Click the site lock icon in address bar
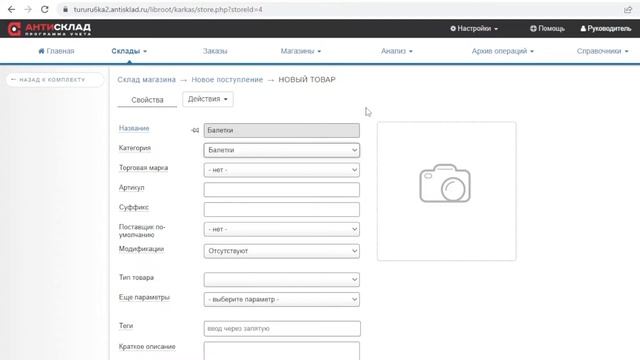This screenshot has width=640, height=360. pyautogui.click(x=65, y=9)
